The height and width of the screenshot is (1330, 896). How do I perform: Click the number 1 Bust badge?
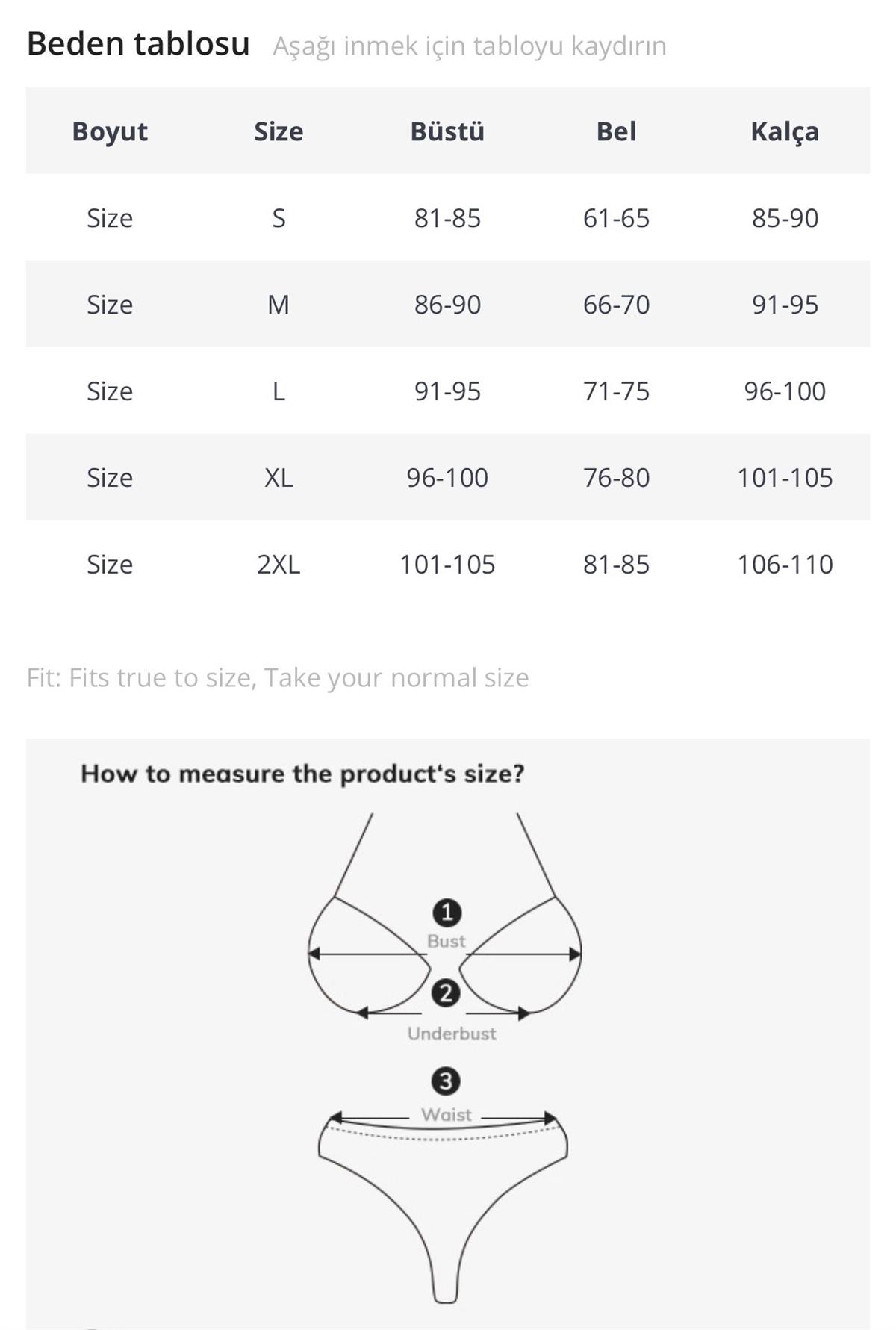click(x=447, y=912)
